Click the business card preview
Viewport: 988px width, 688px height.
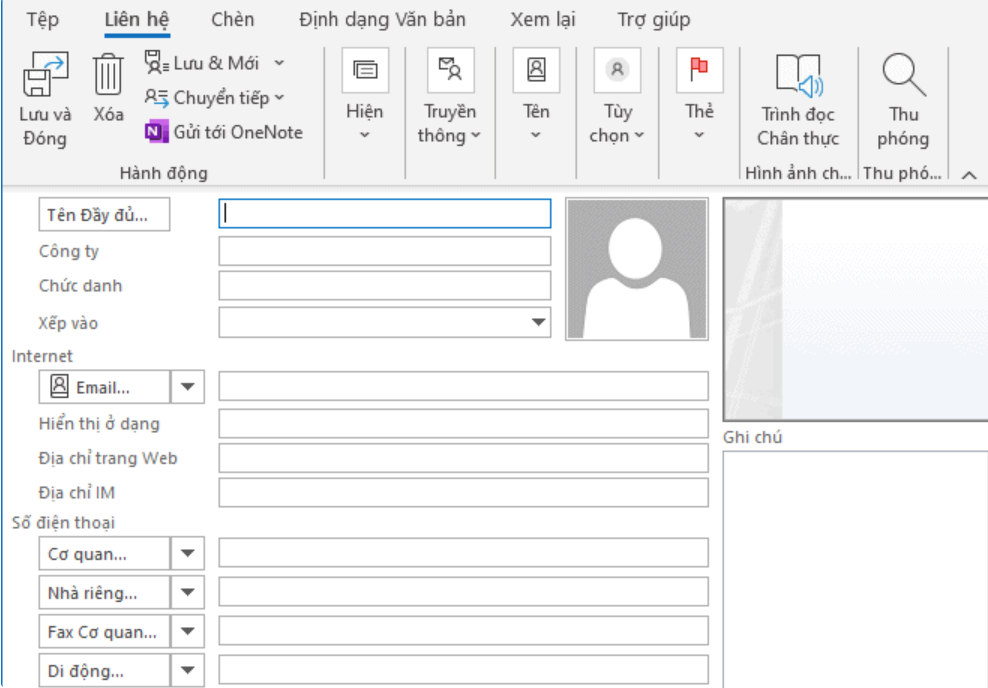[x=856, y=309]
